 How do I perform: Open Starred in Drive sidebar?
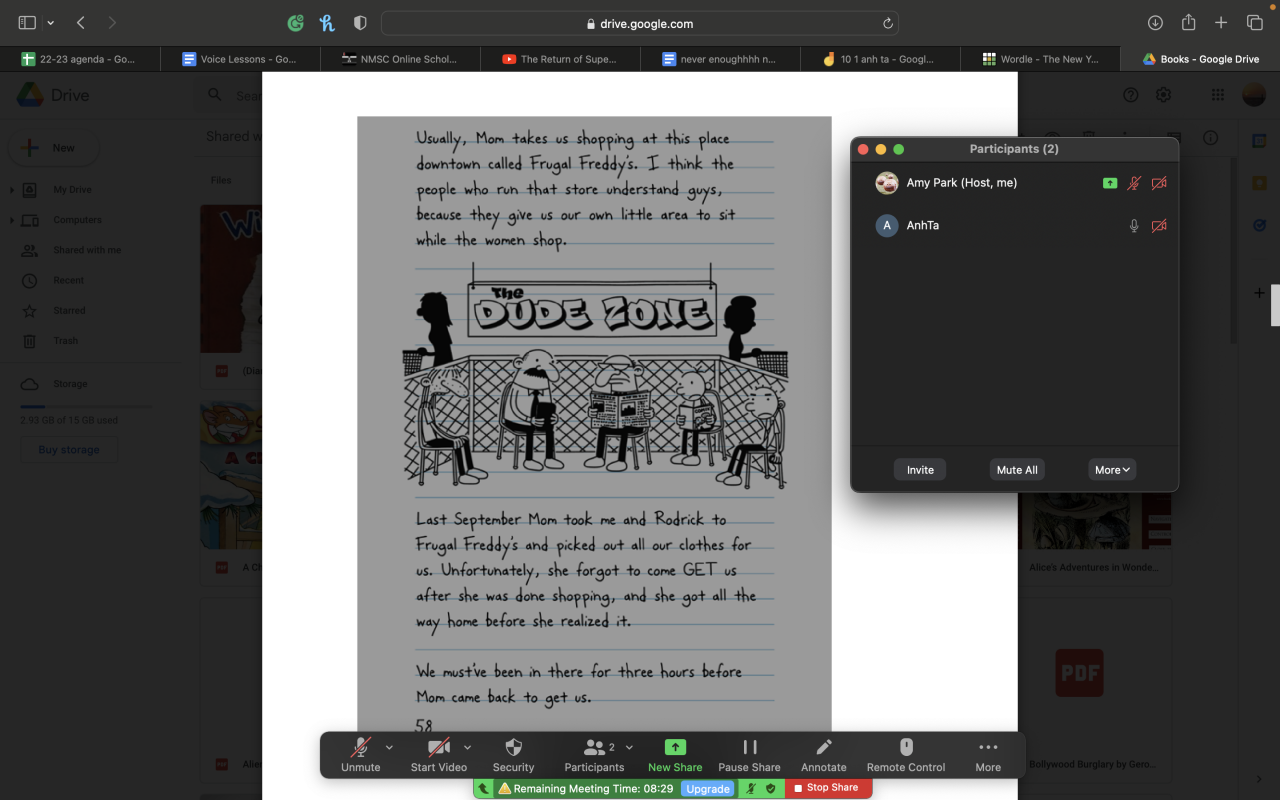tap(69, 310)
